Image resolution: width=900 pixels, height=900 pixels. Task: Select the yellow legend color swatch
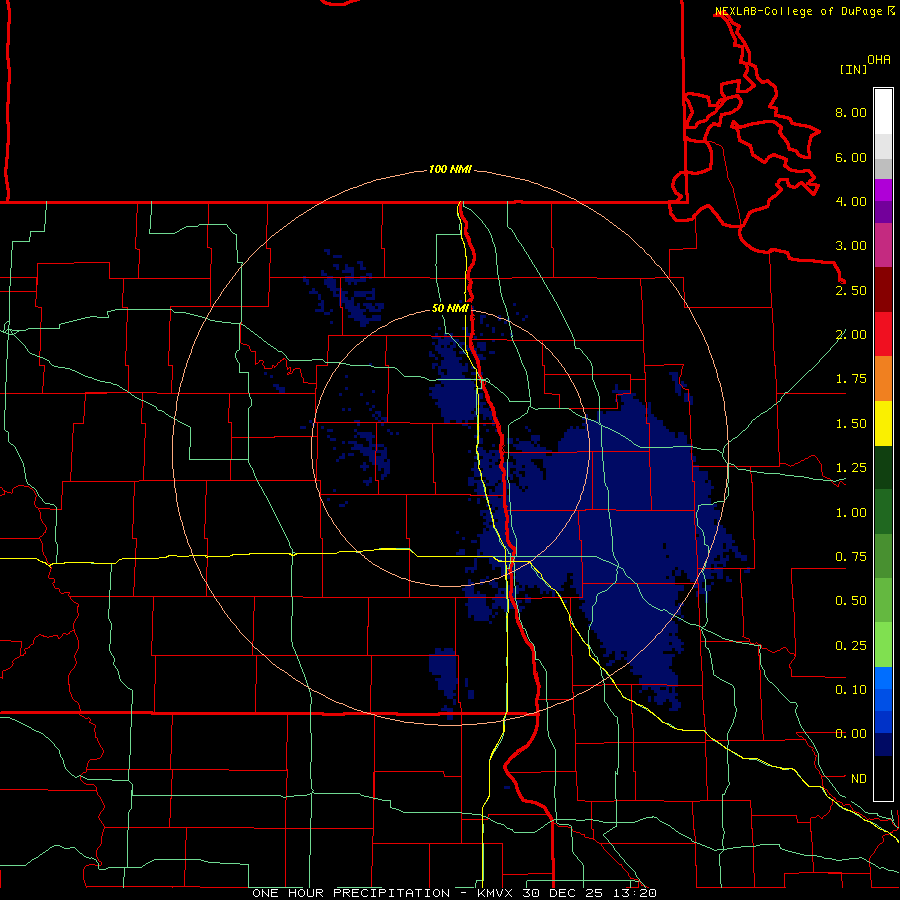(883, 424)
